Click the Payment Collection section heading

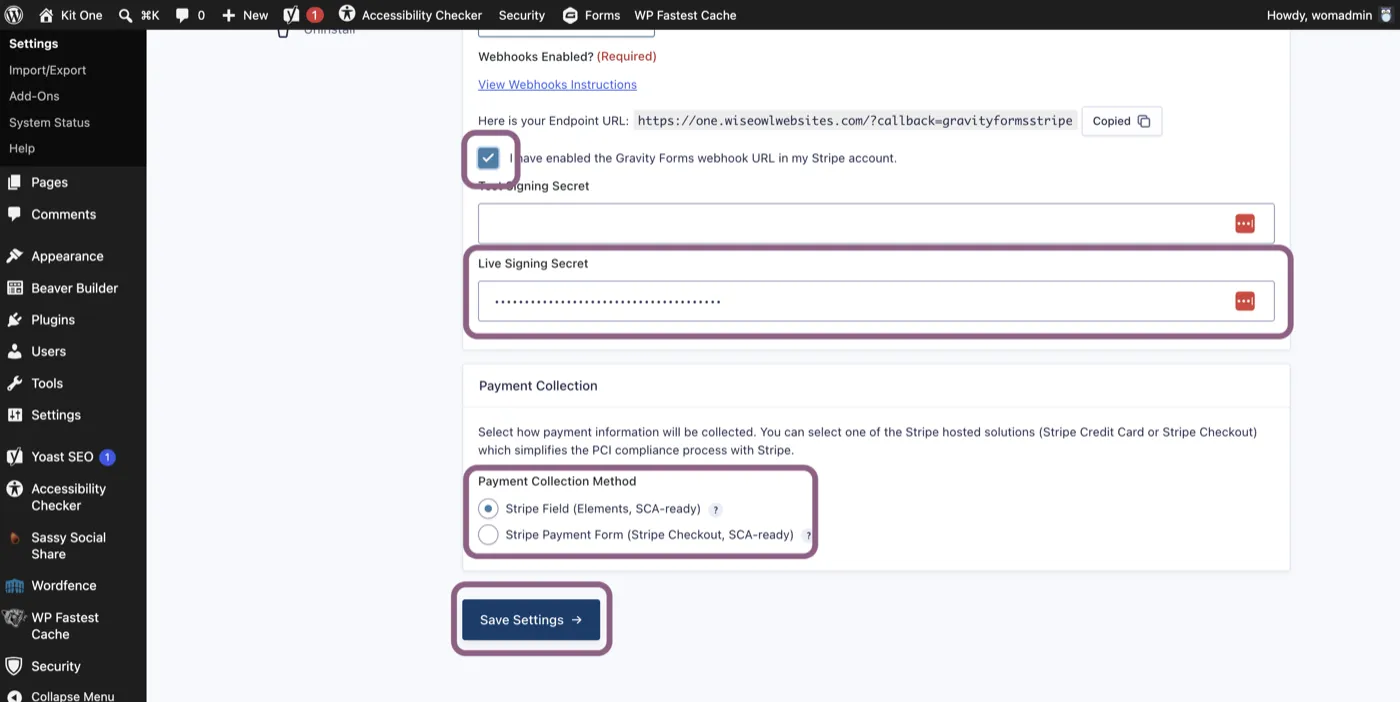coord(538,386)
